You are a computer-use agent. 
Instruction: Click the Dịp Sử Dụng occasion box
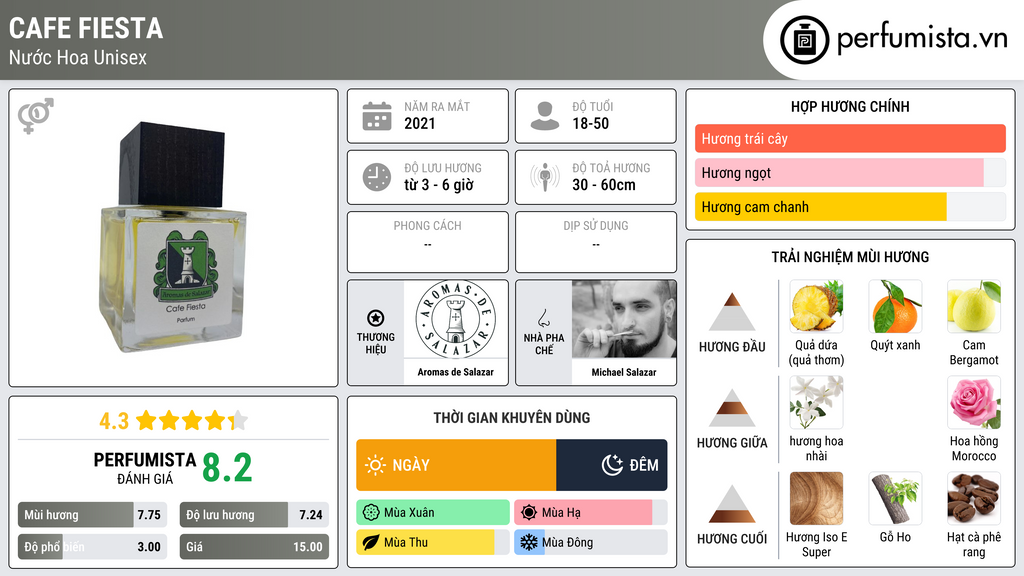point(596,242)
